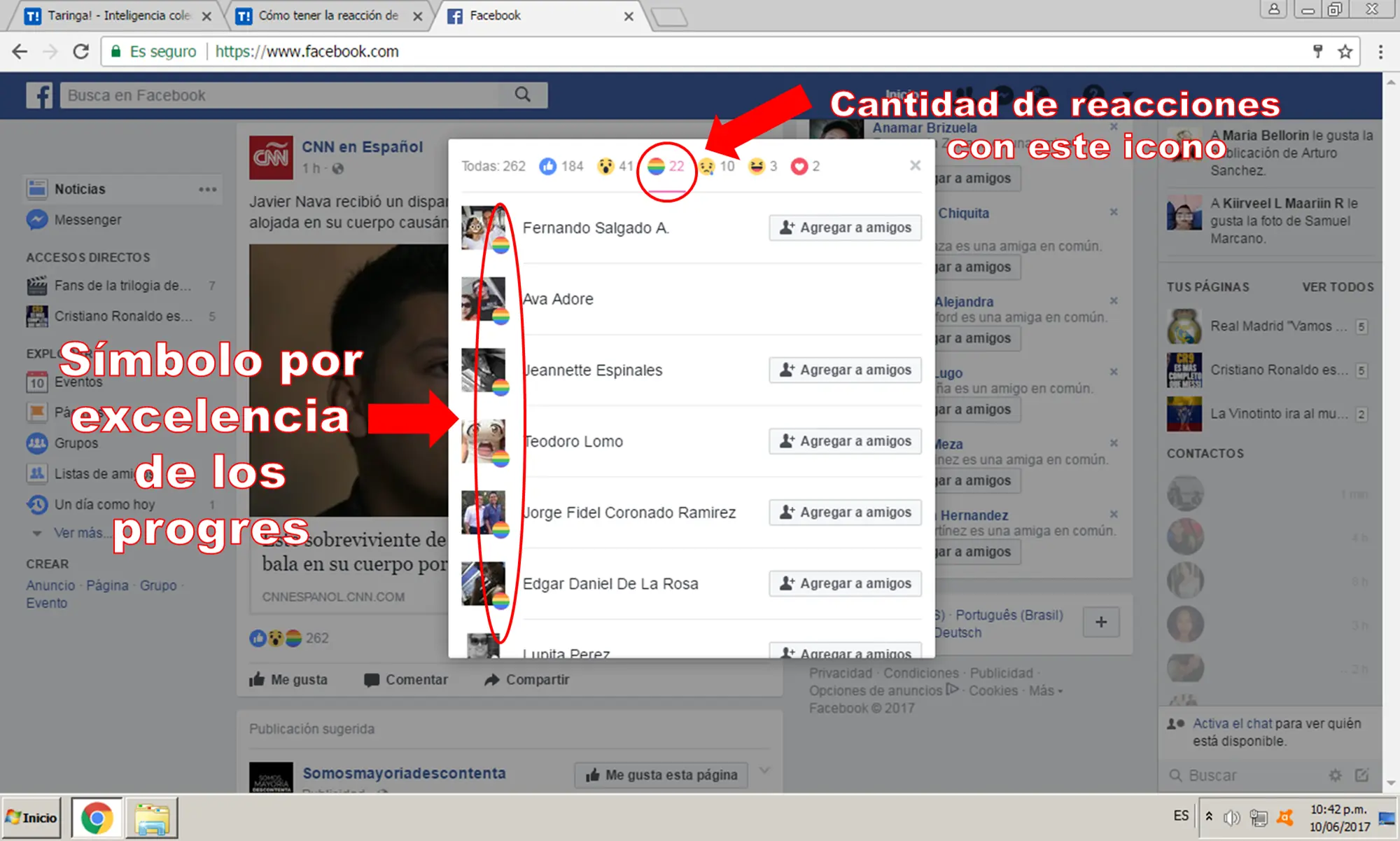Open file explorer from the taskbar
Viewport: 1400px width, 841px height.
click(x=152, y=818)
